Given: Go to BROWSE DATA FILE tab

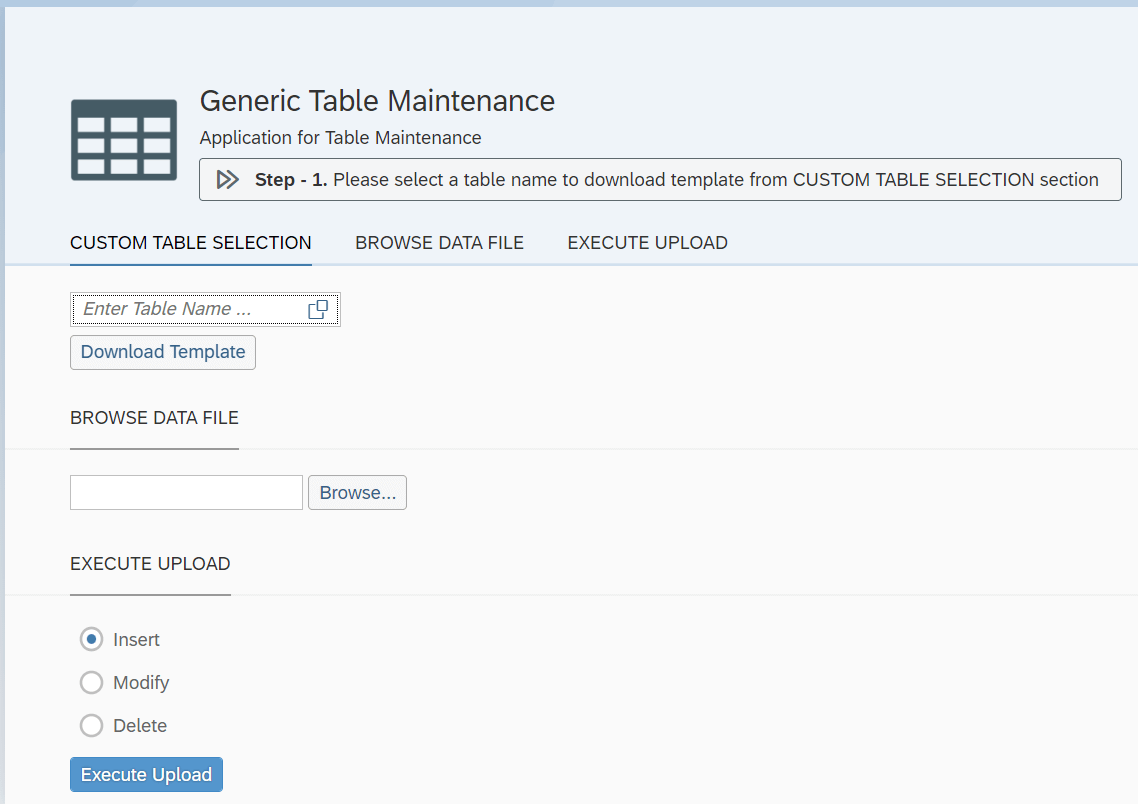Looking at the screenshot, I should [439, 242].
